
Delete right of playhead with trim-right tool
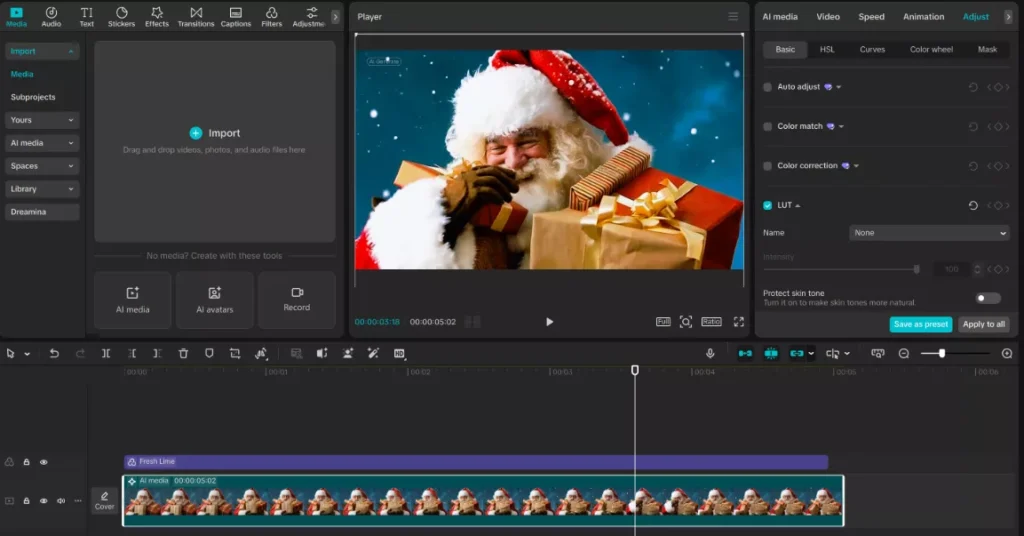(x=157, y=353)
